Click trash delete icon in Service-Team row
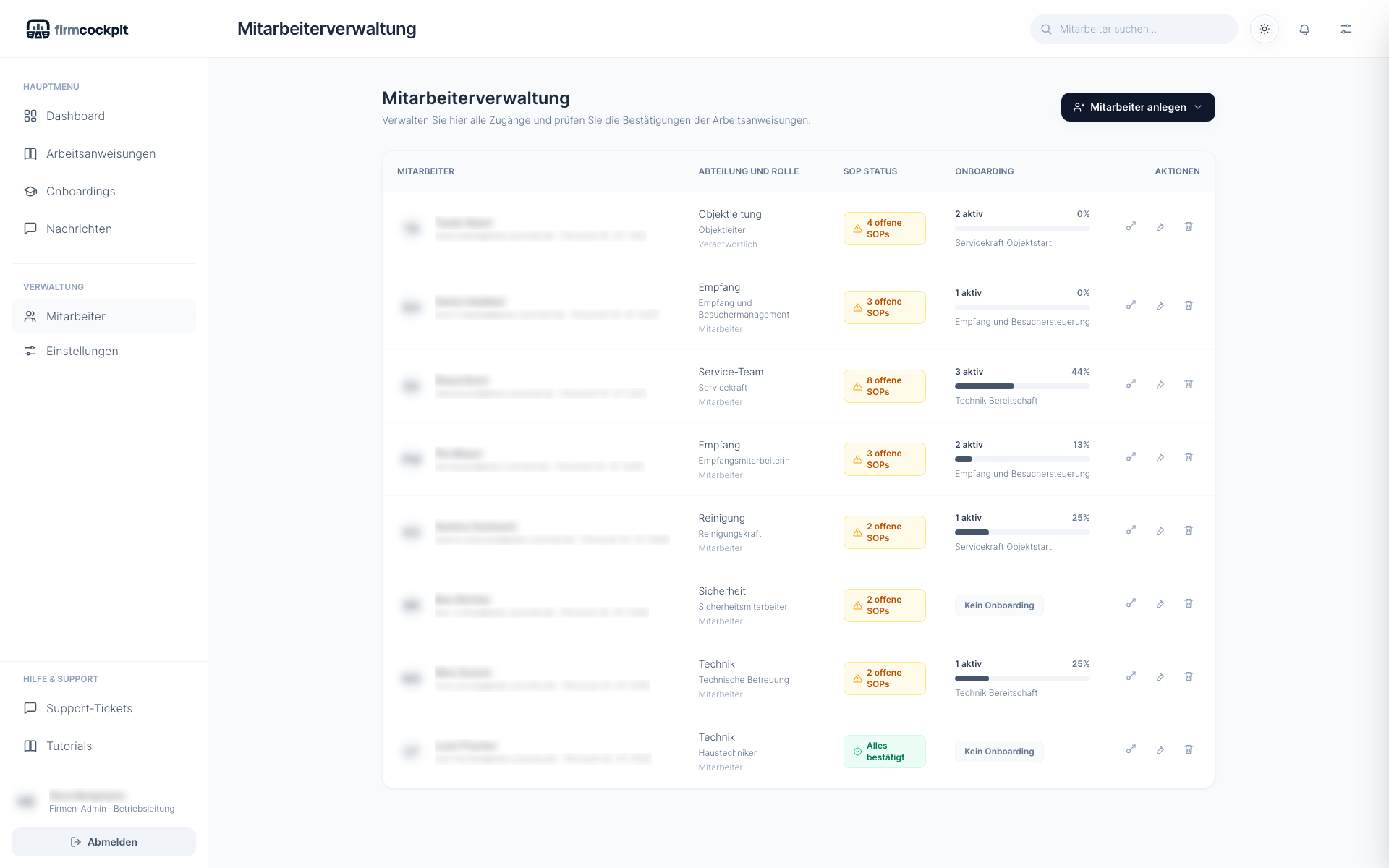The image size is (1389, 868). pos(1188,384)
